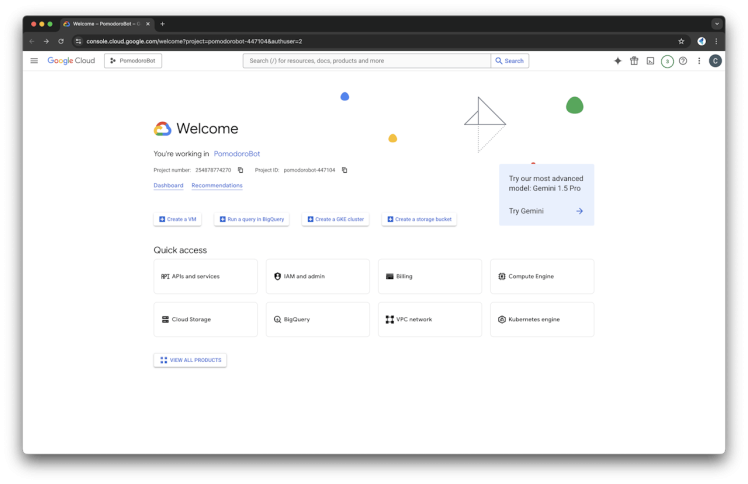
Task: Open the notifications badge showing 3
Action: coord(667,61)
